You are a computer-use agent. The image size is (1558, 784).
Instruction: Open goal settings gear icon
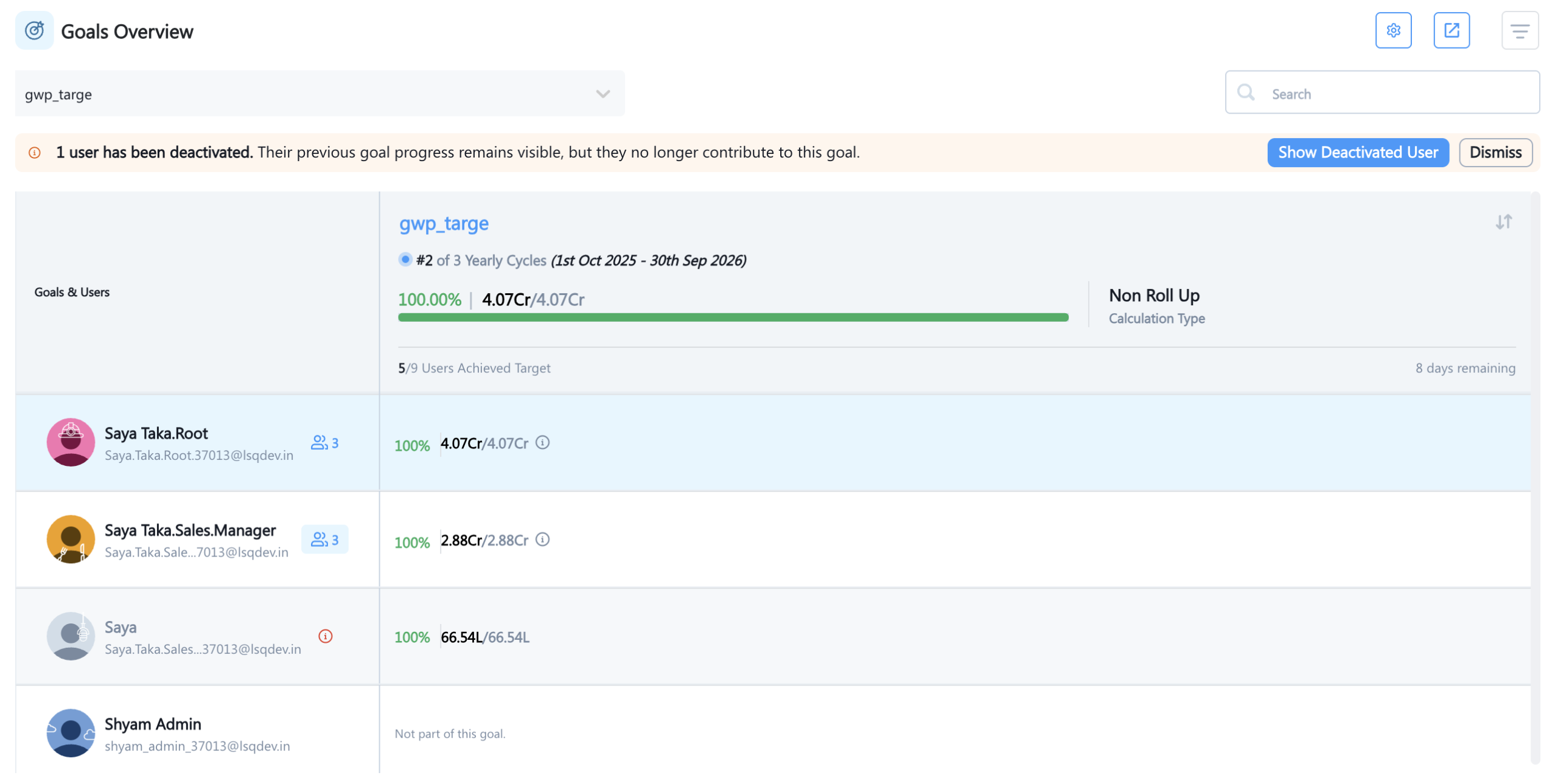(x=1392, y=30)
